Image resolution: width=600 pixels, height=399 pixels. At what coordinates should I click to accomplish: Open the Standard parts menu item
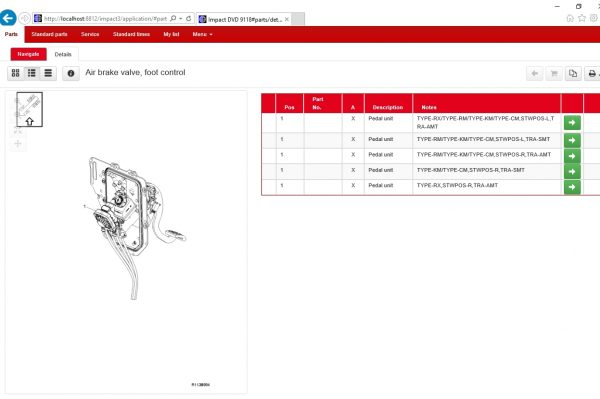point(49,34)
